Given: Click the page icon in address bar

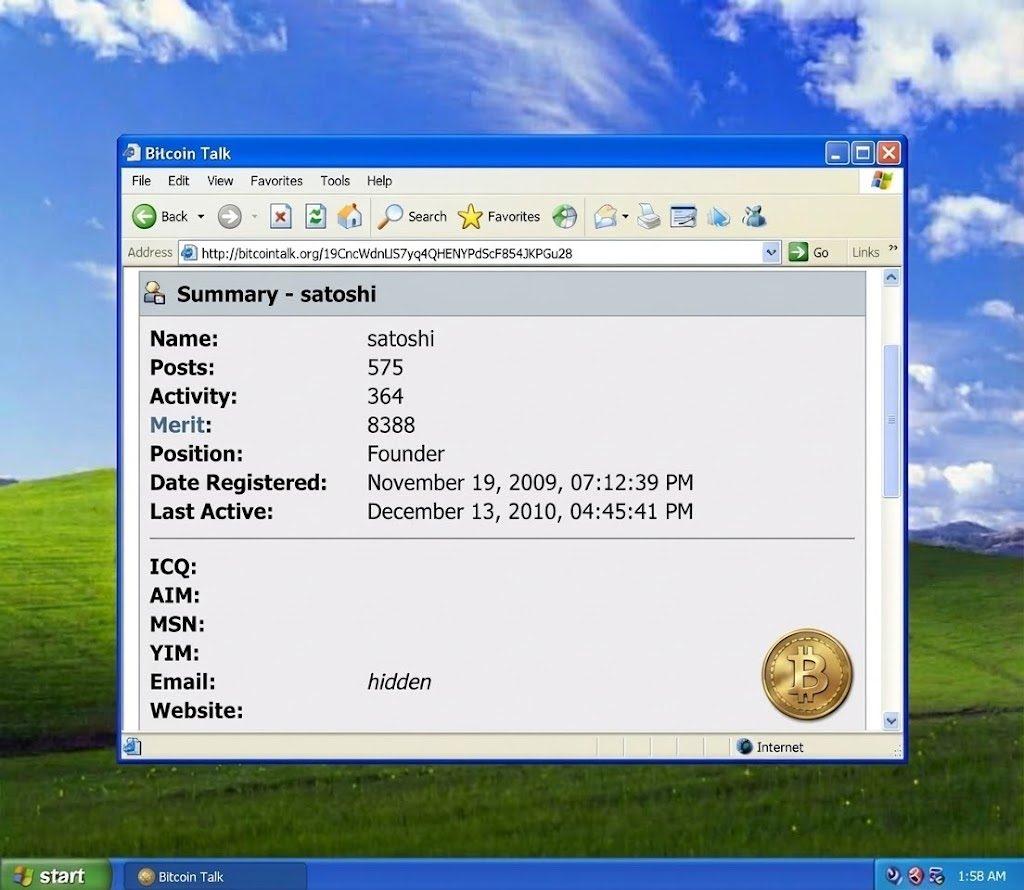Looking at the screenshot, I should click(189, 253).
